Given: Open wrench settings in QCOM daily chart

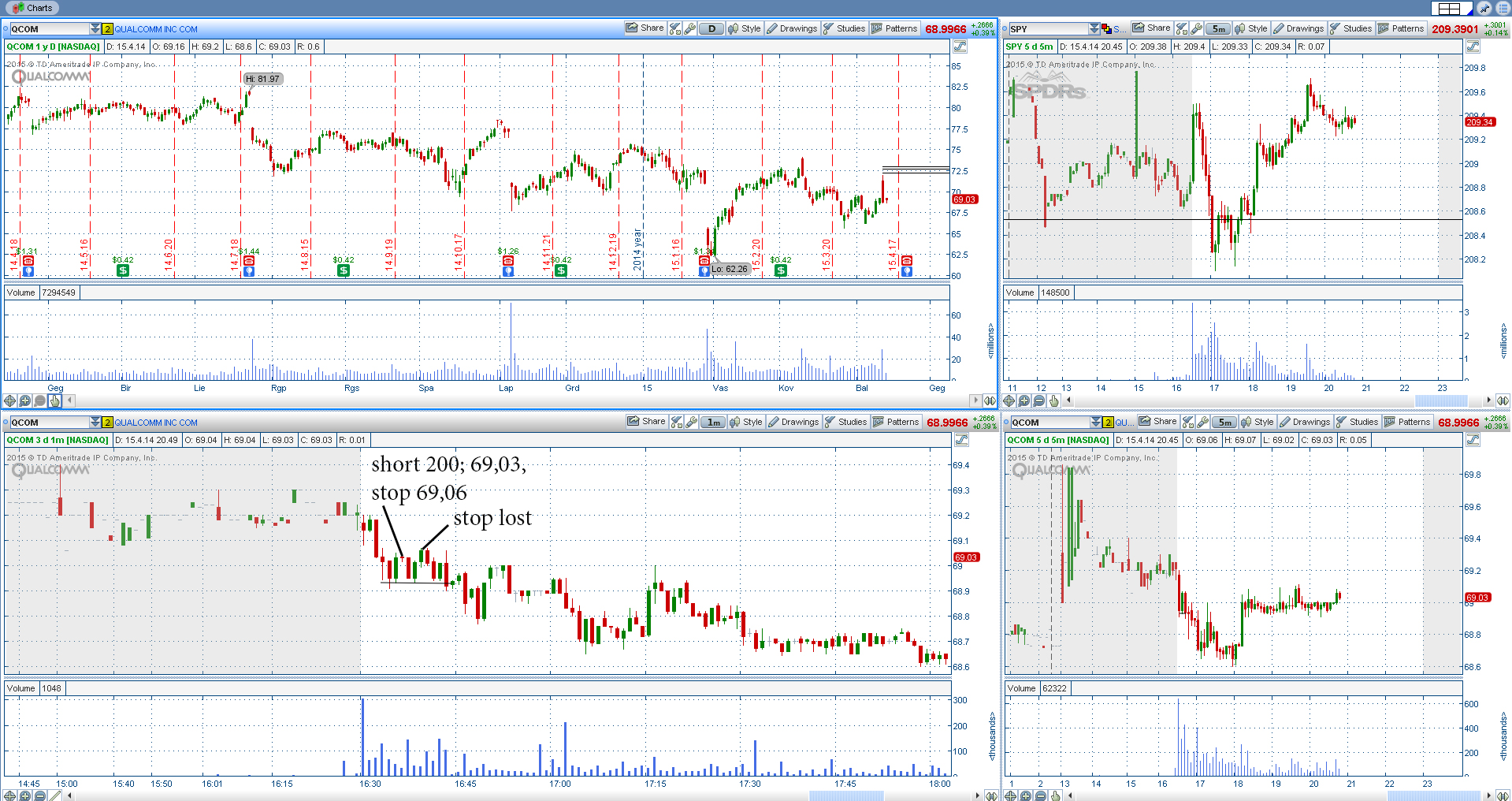Looking at the screenshot, I should (x=690, y=28).
